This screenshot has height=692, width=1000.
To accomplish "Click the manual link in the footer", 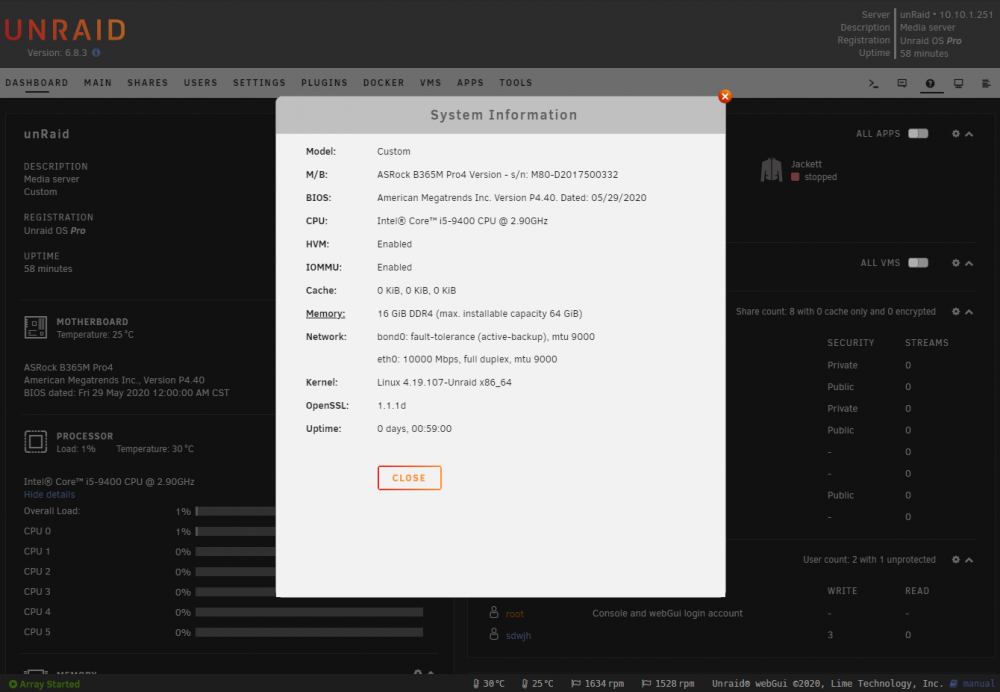I will coord(978,684).
